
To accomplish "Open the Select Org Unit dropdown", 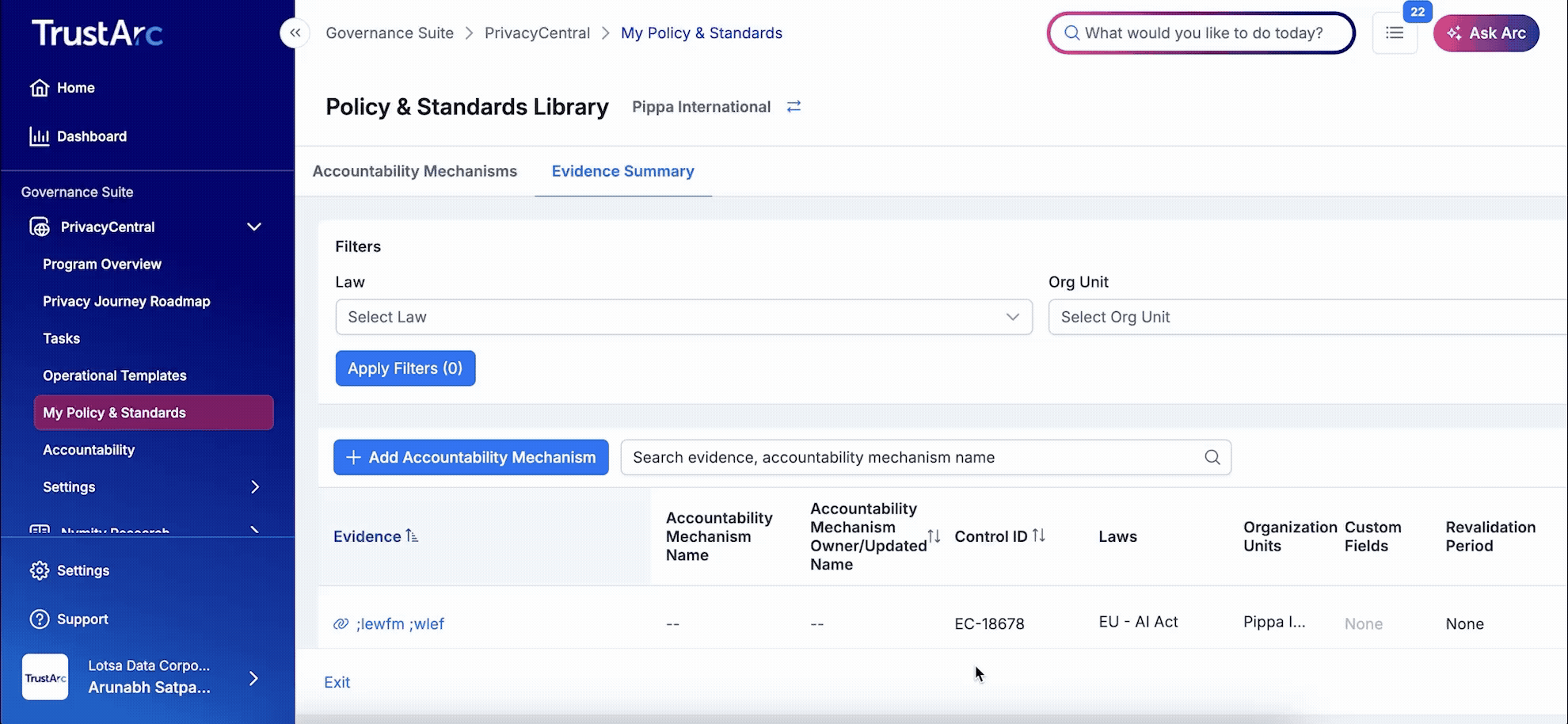I will point(1307,317).
